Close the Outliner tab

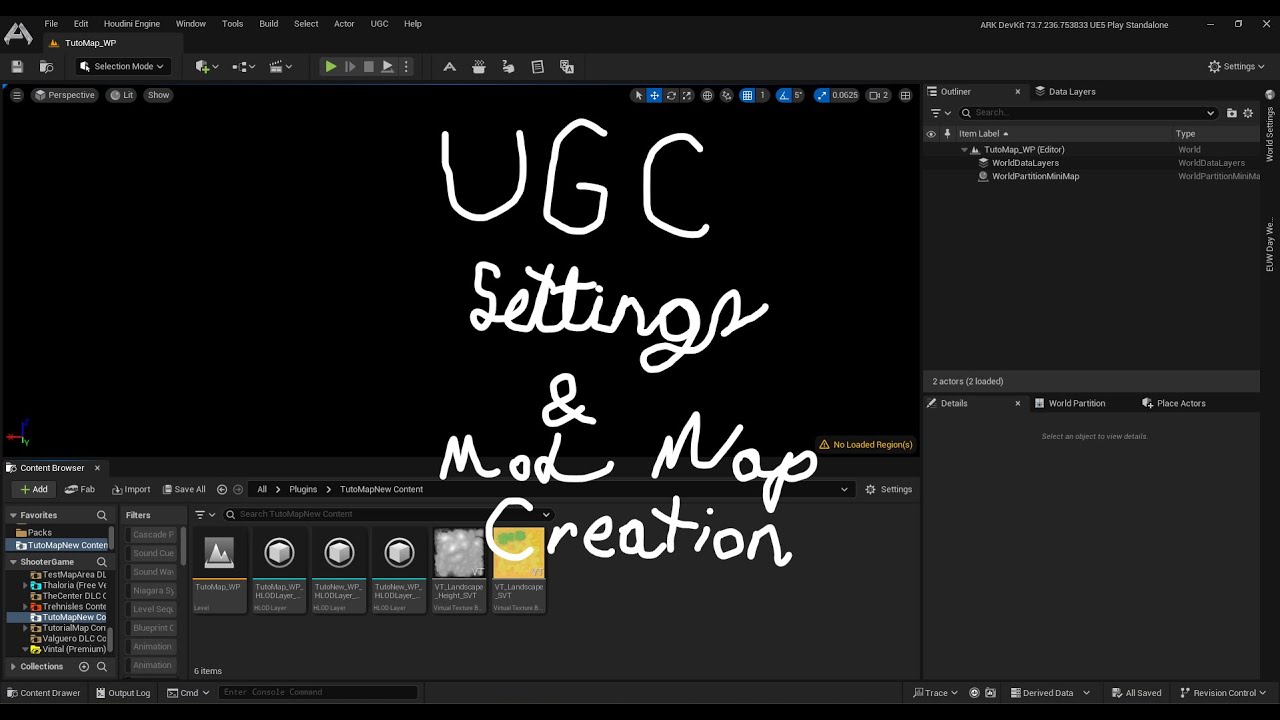1018,91
